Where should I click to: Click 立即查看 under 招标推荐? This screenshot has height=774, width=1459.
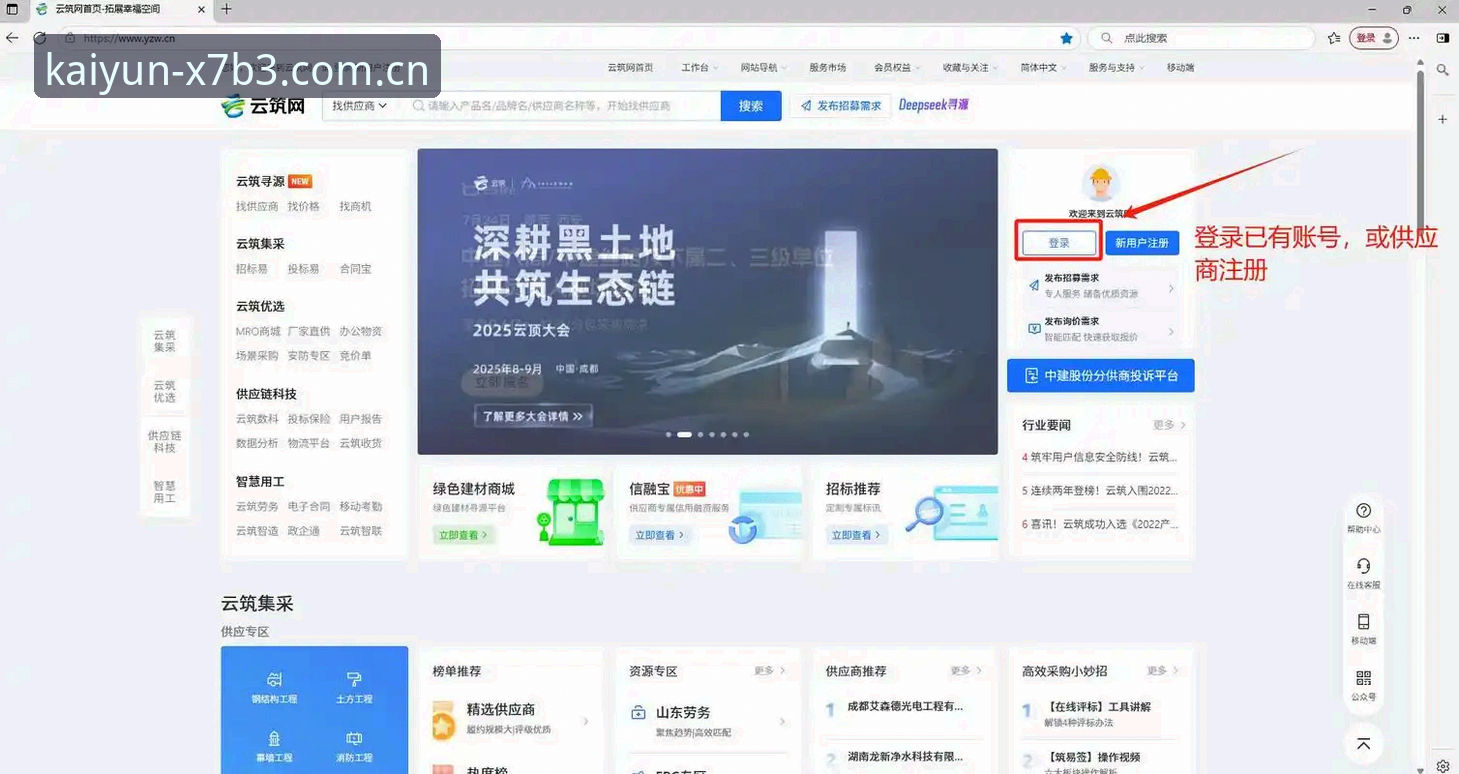pos(857,535)
